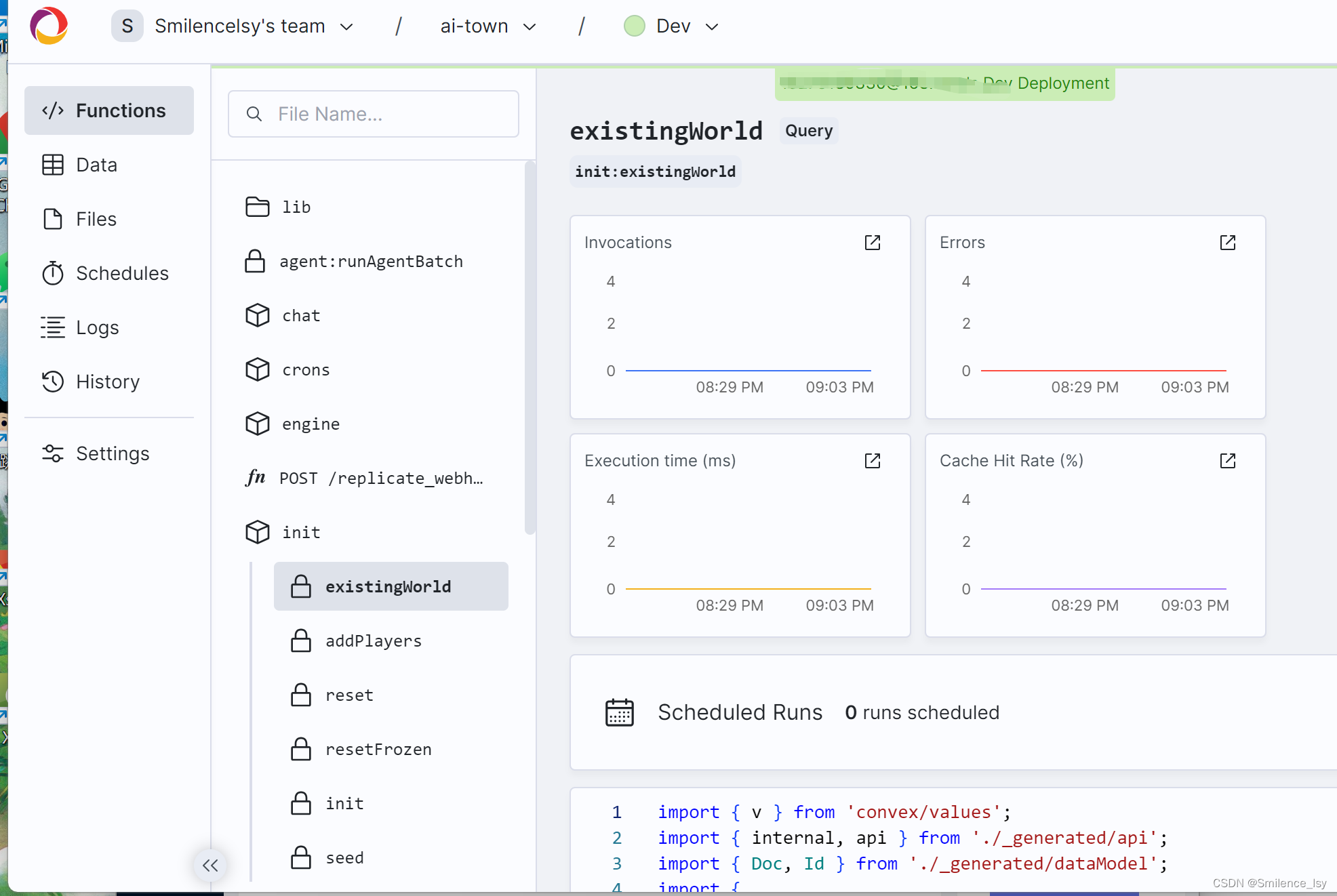Click the Dev Deployment banner
This screenshot has width=1337, height=896.
(945, 83)
